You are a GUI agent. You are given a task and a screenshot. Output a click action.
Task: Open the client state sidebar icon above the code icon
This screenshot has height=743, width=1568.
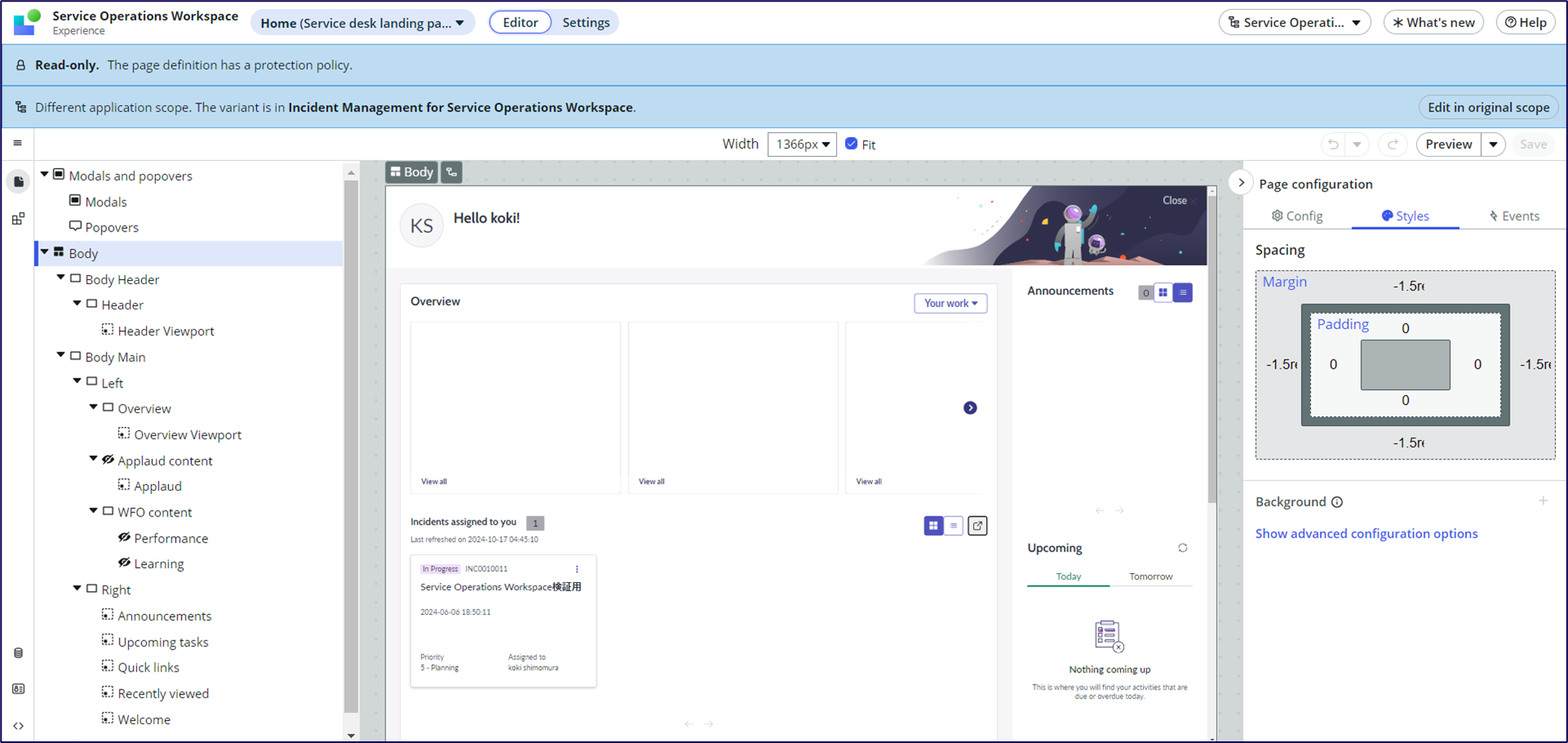(x=18, y=689)
